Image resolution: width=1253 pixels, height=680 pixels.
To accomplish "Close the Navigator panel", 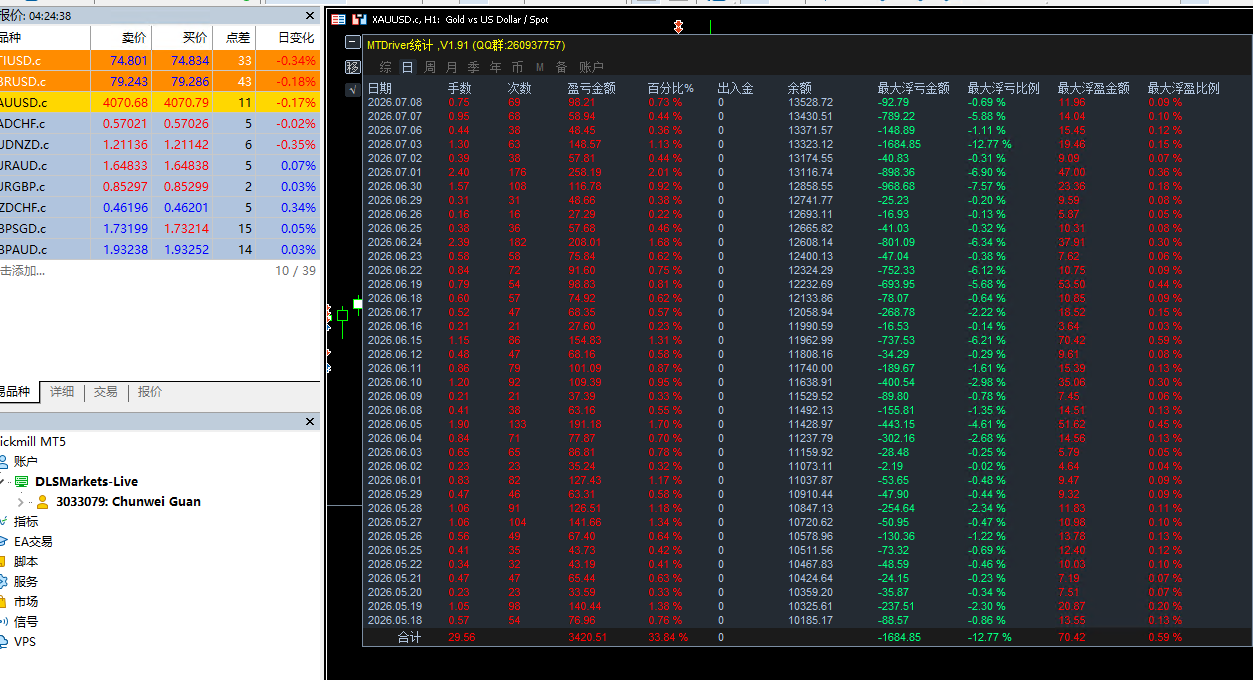I will pyautogui.click(x=310, y=422).
